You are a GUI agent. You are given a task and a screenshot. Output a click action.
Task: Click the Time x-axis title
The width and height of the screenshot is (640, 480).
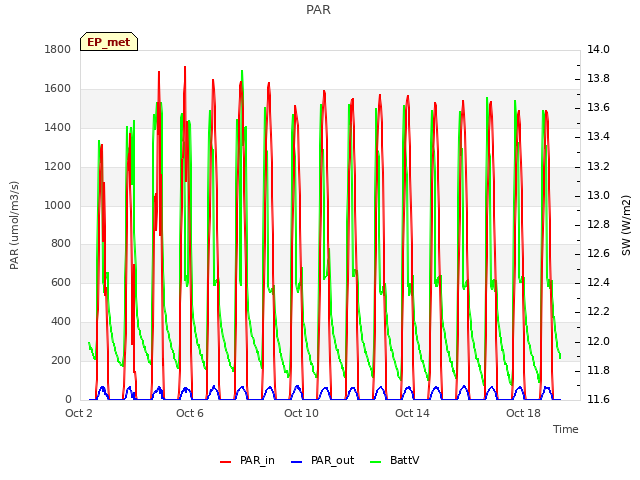tap(566, 429)
